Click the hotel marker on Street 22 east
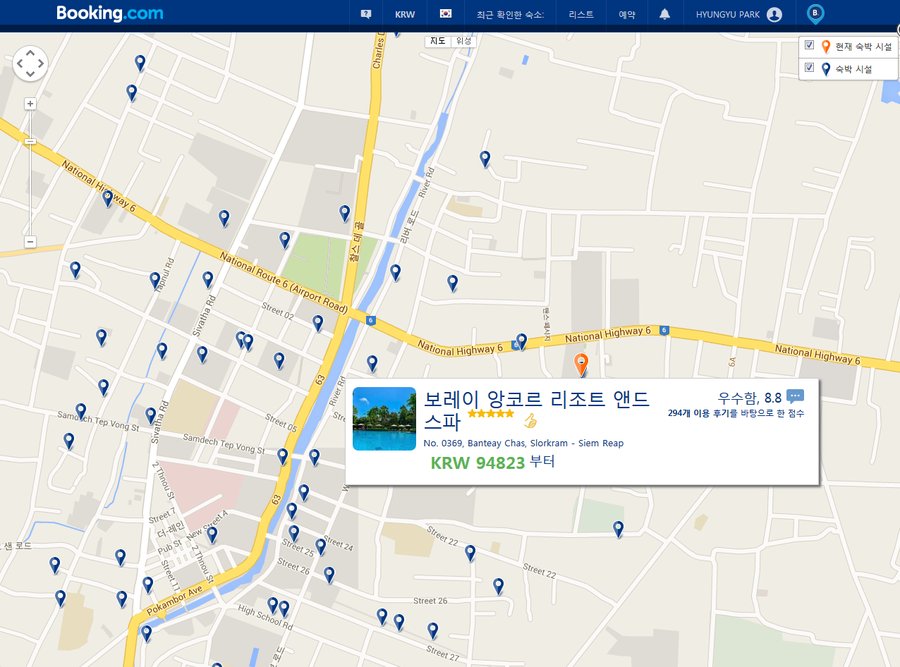Viewport: 900px width, 667px height. pos(498,585)
